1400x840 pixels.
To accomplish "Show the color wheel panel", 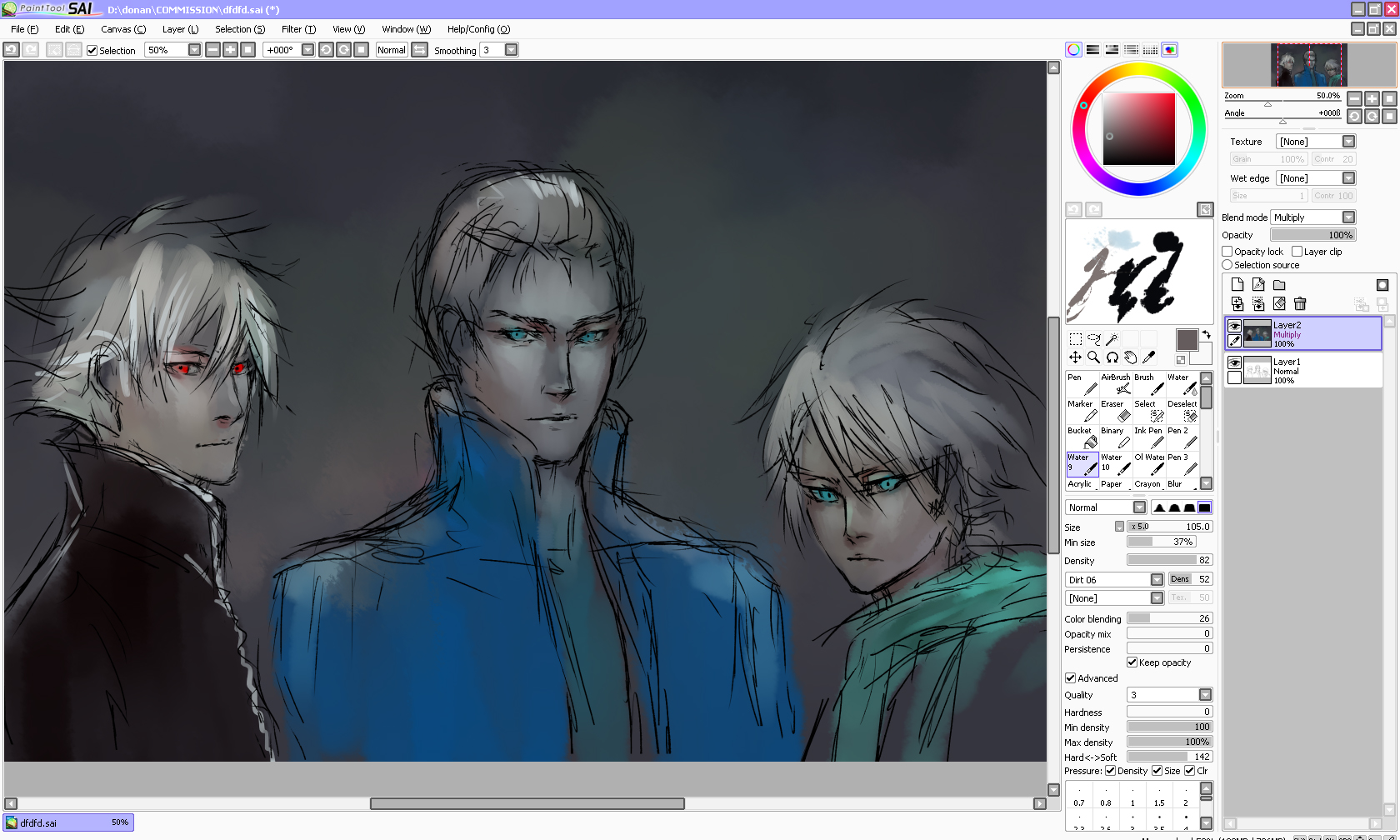I will (x=1073, y=50).
